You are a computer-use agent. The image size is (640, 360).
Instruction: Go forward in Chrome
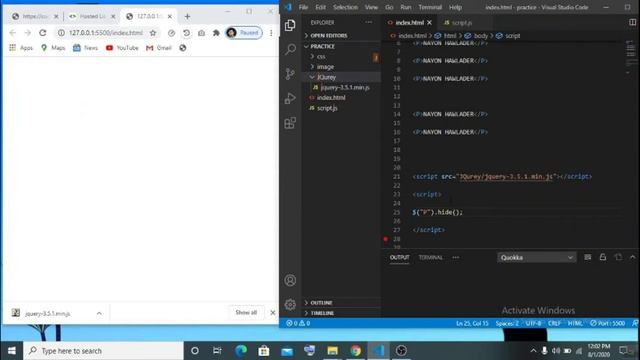pyautogui.click(x=27, y=33)
